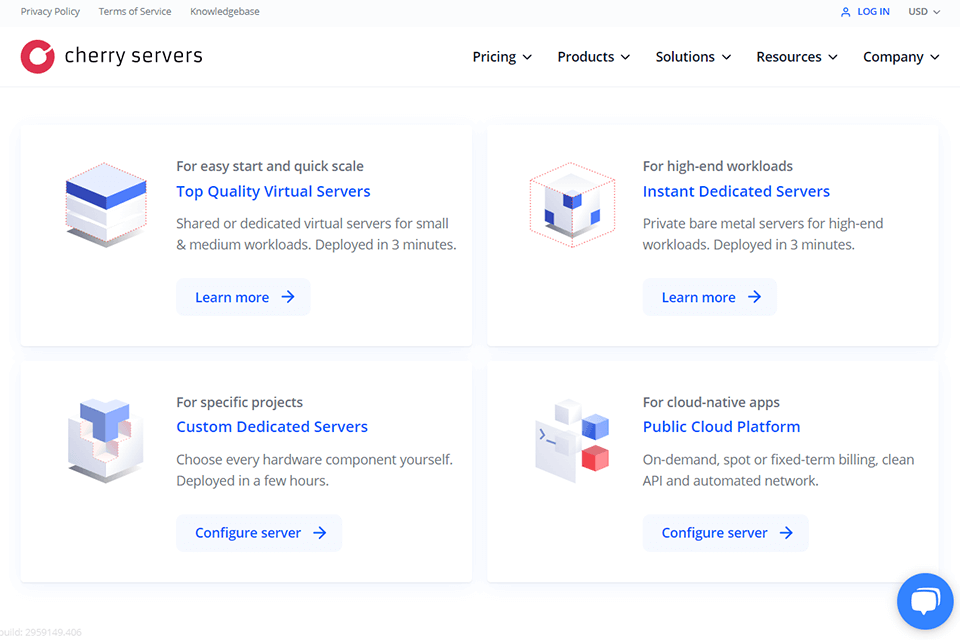
Task: Open the USD currency selector
Action: point(924,12)
